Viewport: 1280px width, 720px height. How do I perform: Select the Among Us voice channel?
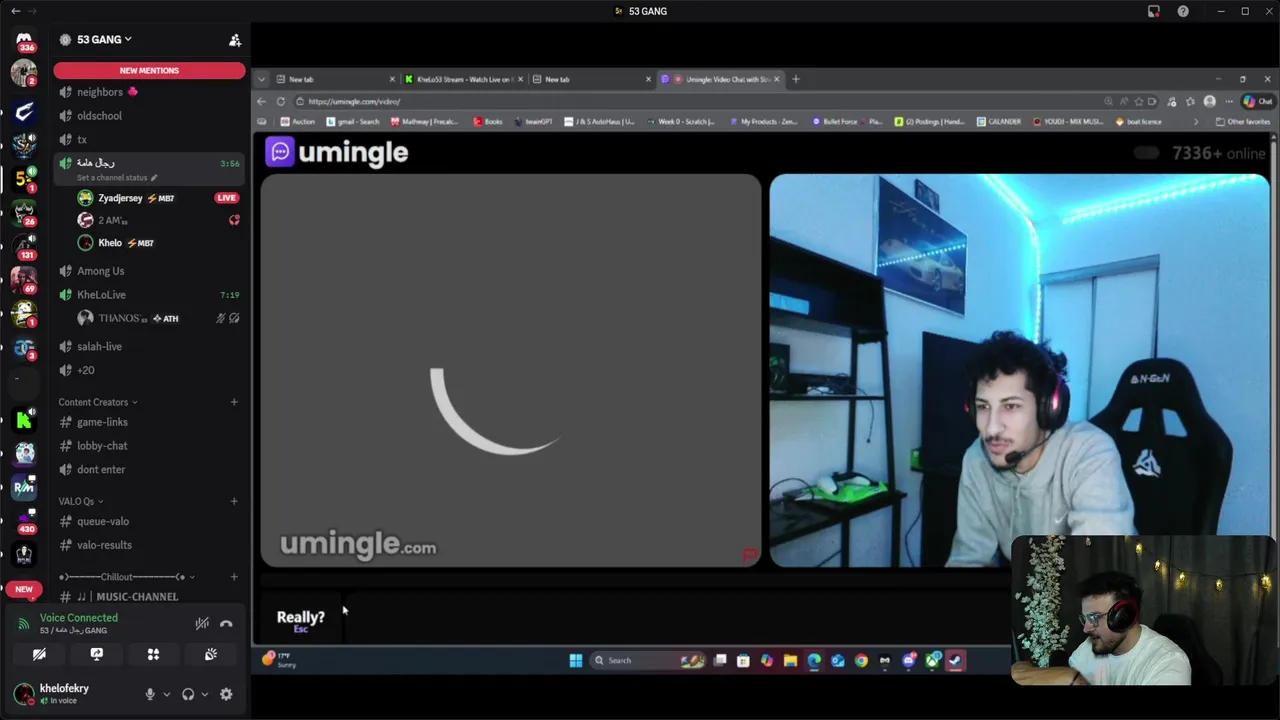click(x=149, y=271)
